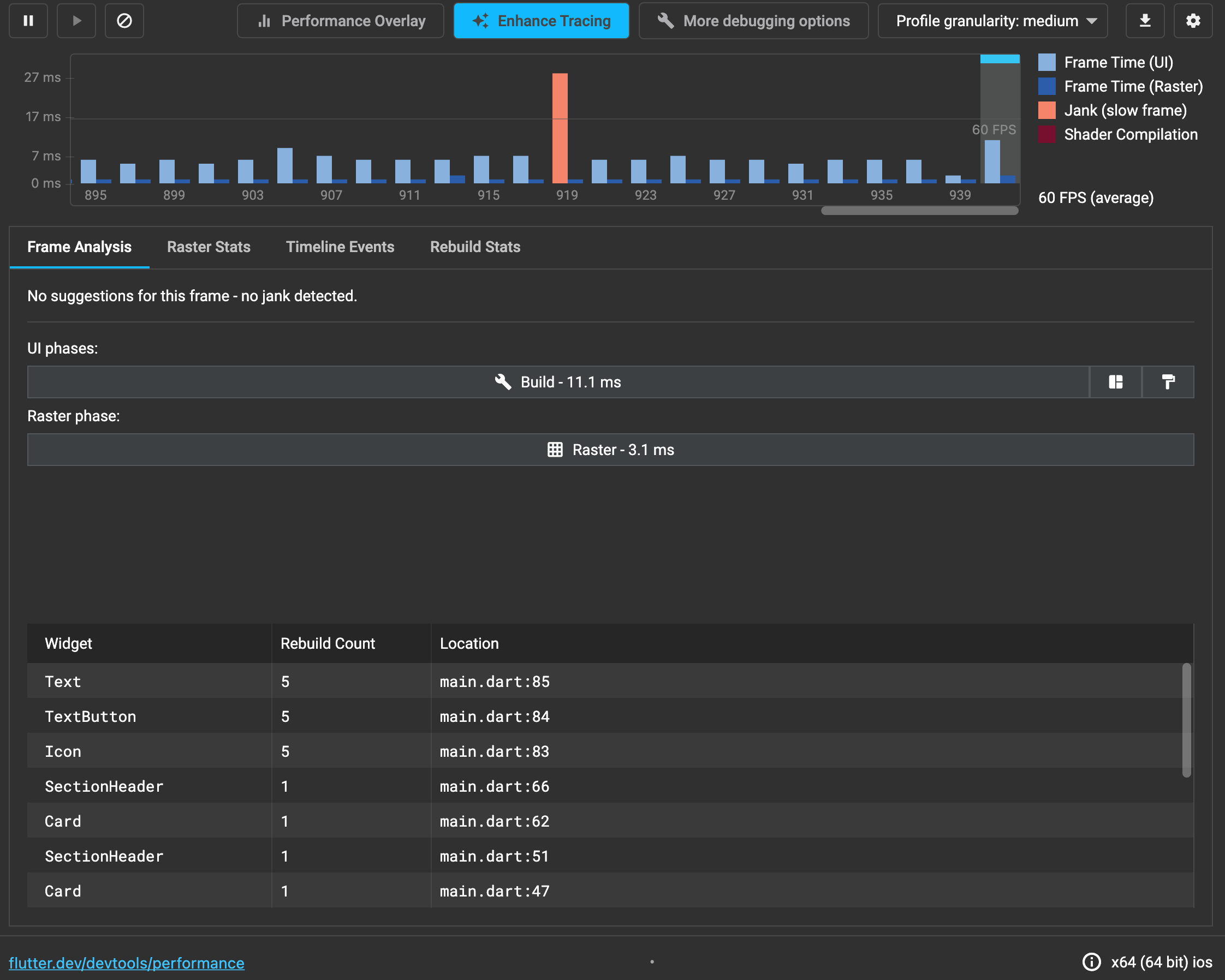Click the paint phase roller icon
Screen dimensions: 1225x980
tap(1168, 382)
